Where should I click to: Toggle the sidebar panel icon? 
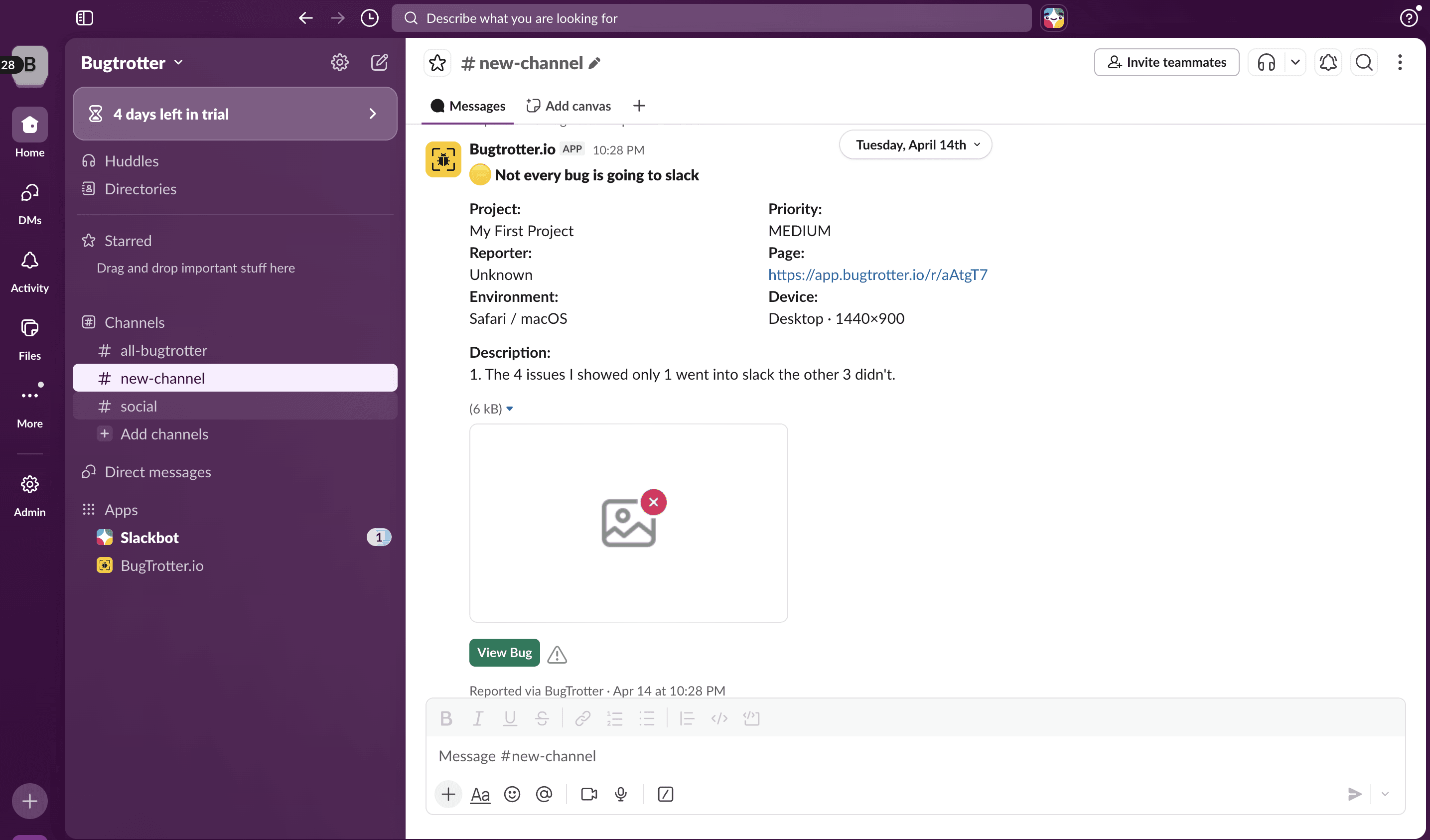85,18
